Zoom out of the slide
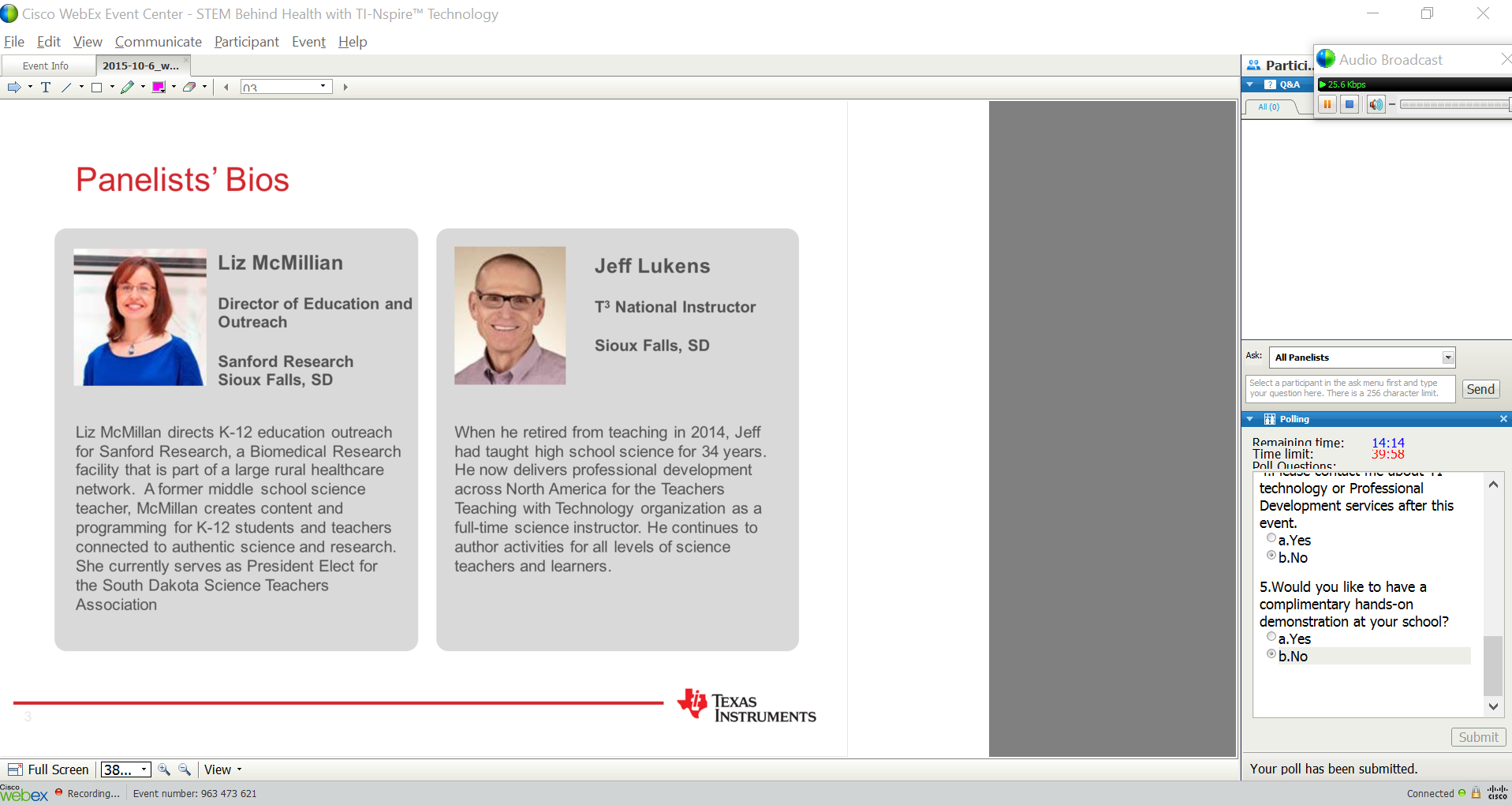The width and height of the screenshot is (1512, 805). point(185,769)
